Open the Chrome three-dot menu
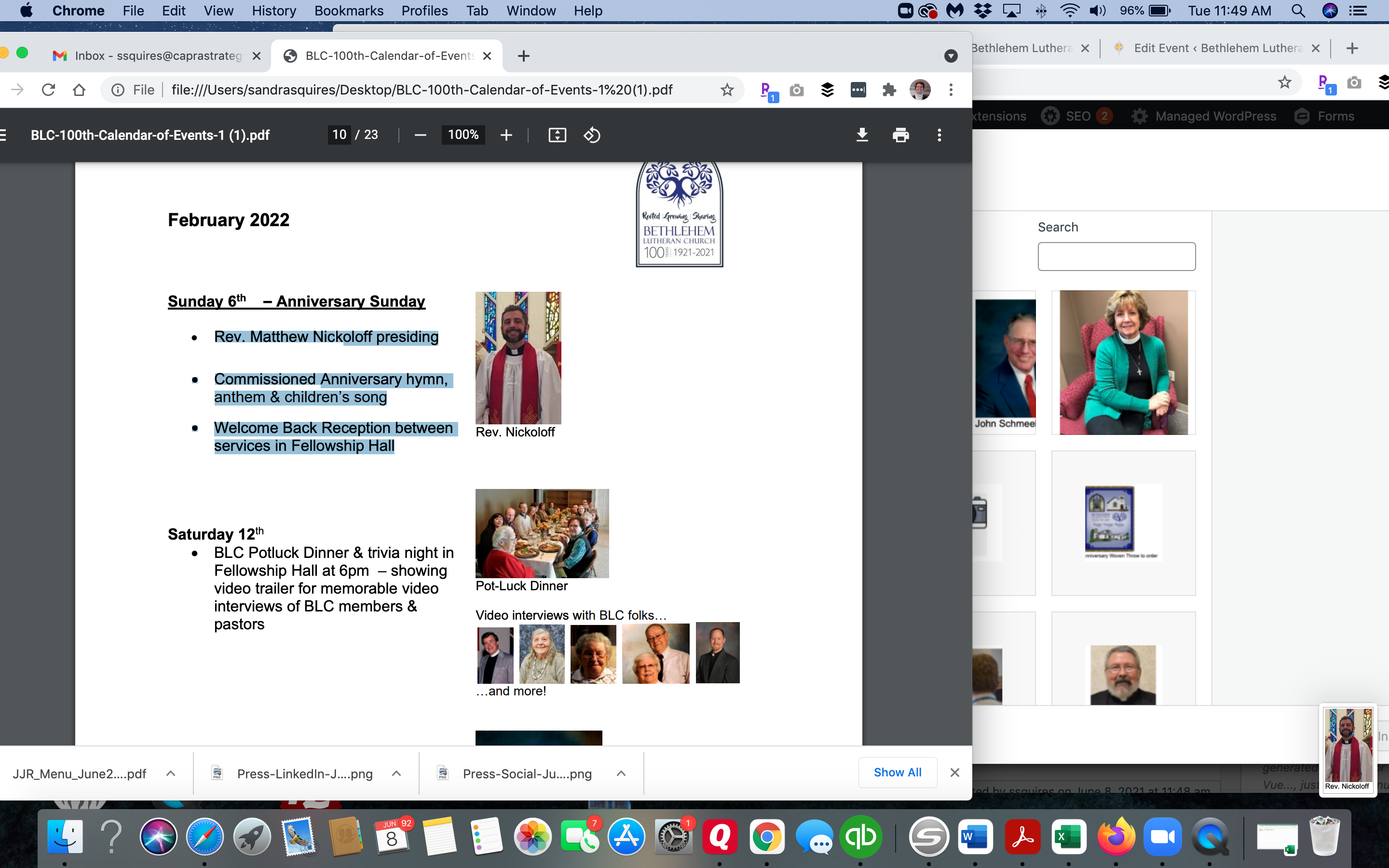The image size is (1389, 868). pos(951,90)
